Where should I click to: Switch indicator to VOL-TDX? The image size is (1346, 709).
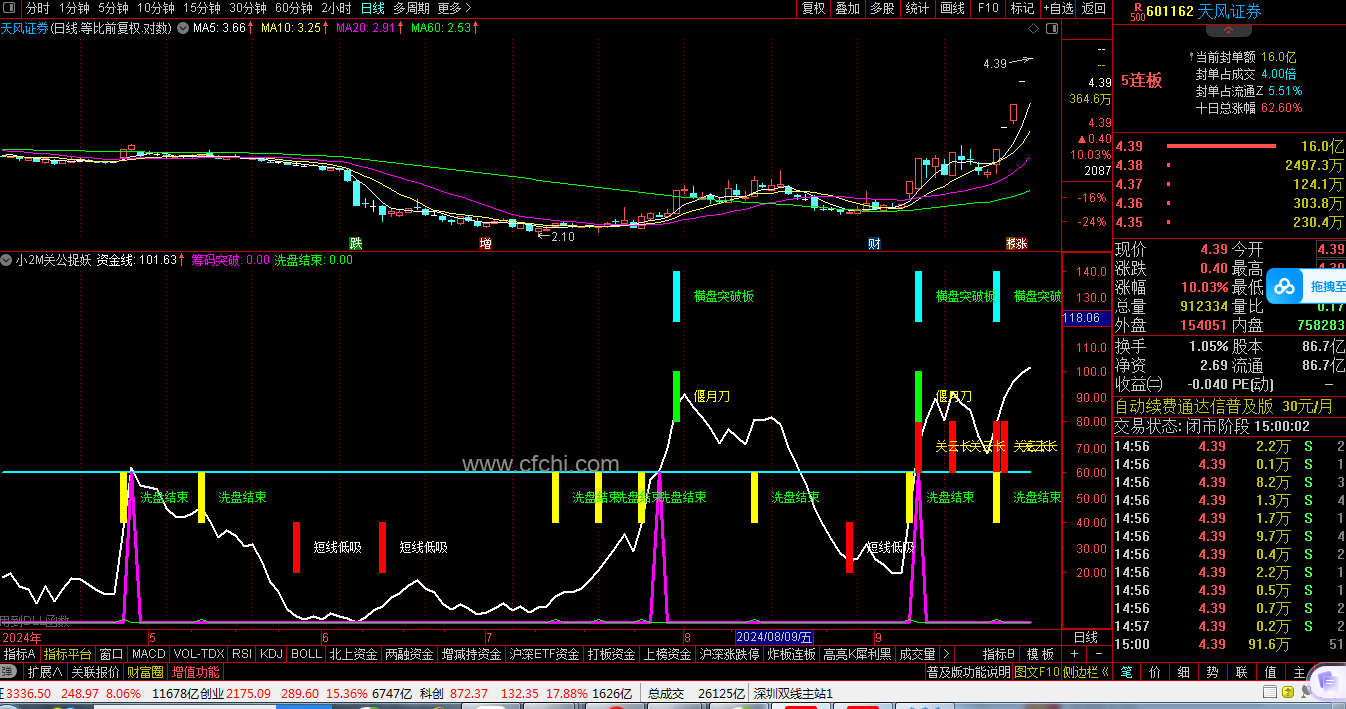pos(198,654)
